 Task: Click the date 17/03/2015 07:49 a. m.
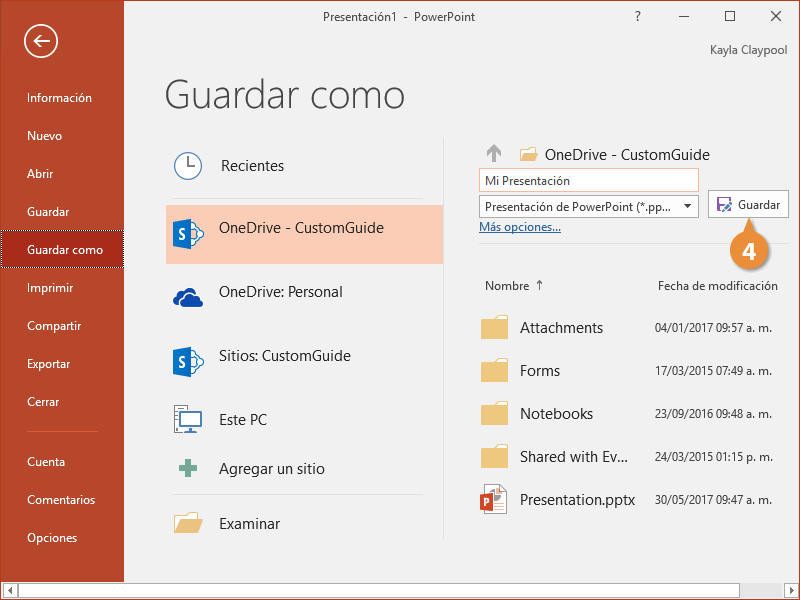pos(713,370)
